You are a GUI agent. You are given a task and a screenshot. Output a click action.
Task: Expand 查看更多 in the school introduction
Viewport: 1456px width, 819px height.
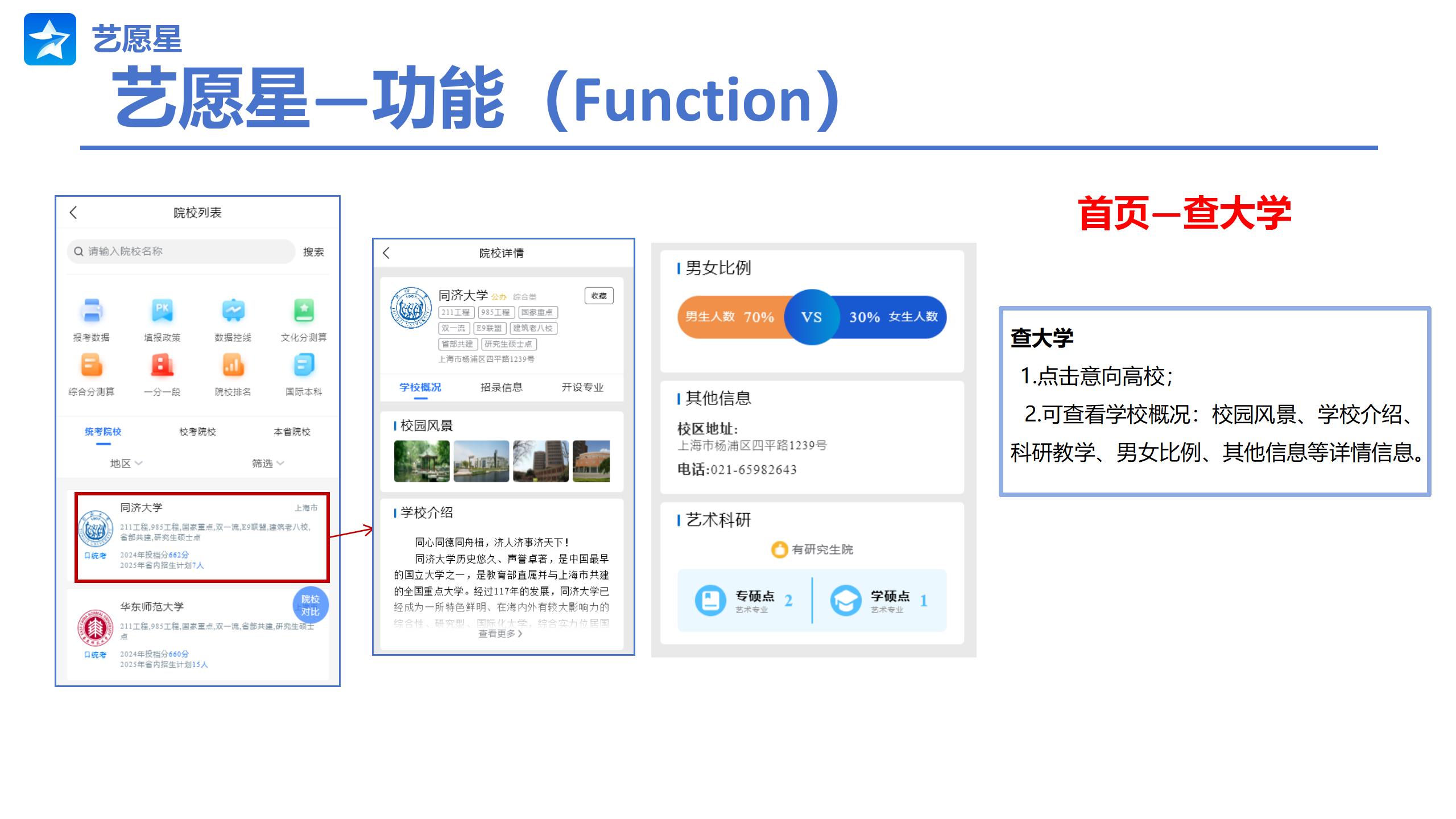[x=500, y=634]
